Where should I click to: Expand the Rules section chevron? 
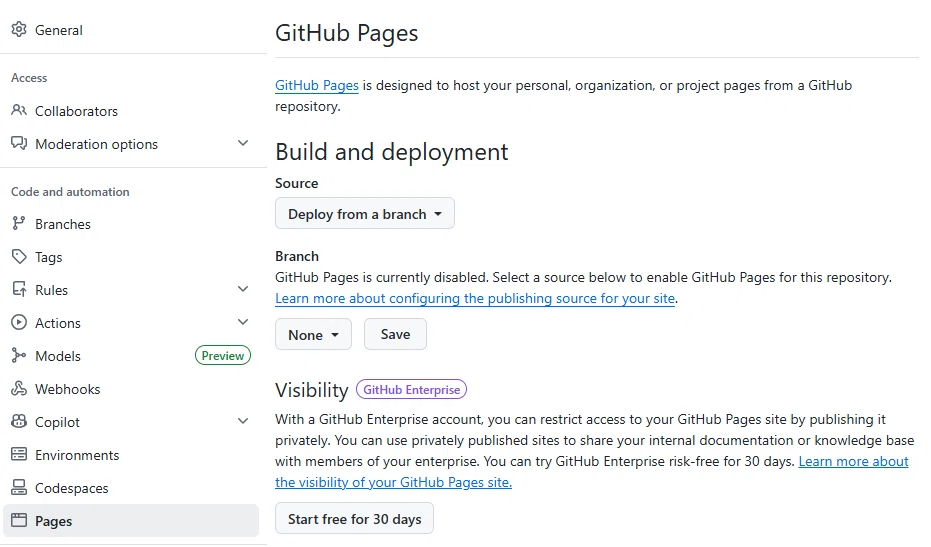pos(243,289)
